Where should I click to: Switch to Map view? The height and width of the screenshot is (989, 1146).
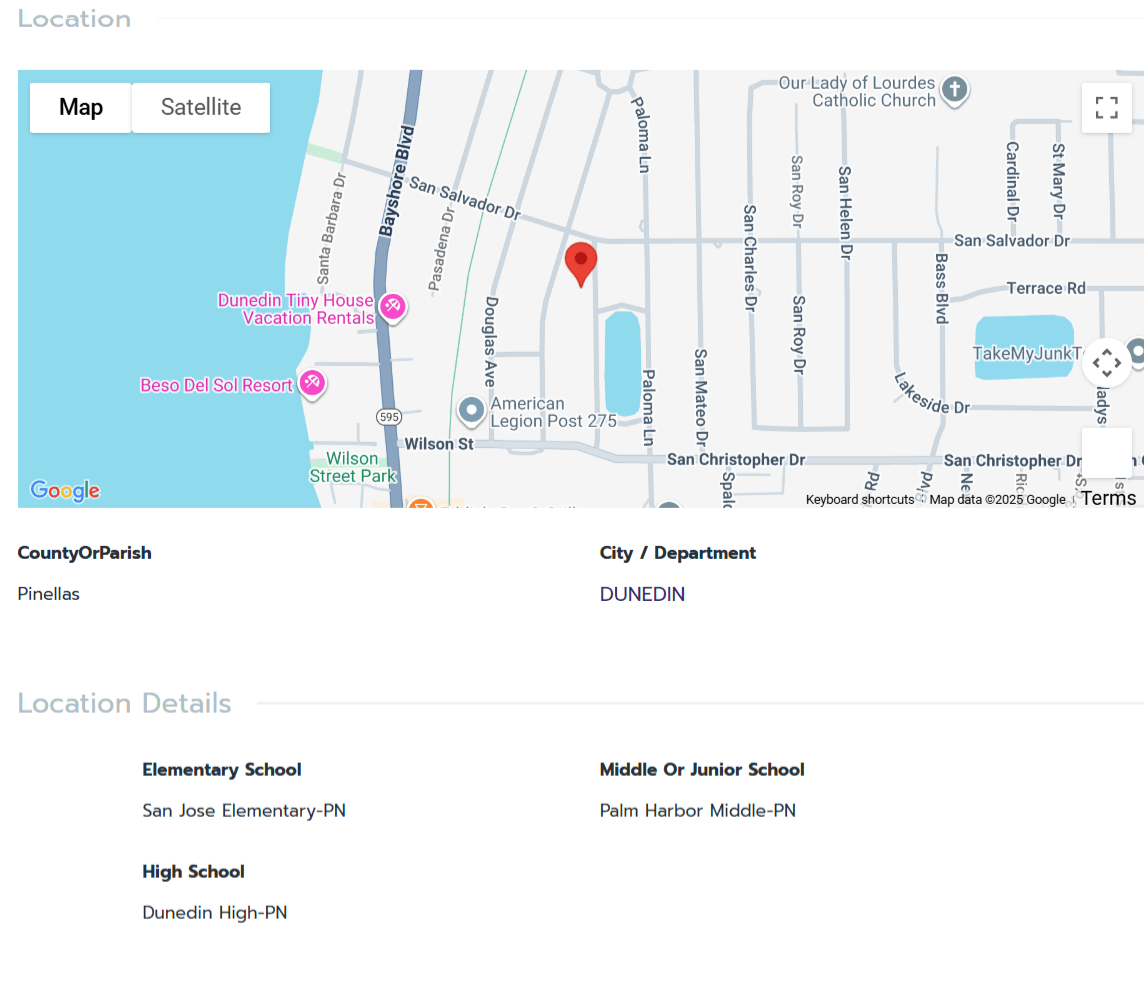(x=81, y=108)
